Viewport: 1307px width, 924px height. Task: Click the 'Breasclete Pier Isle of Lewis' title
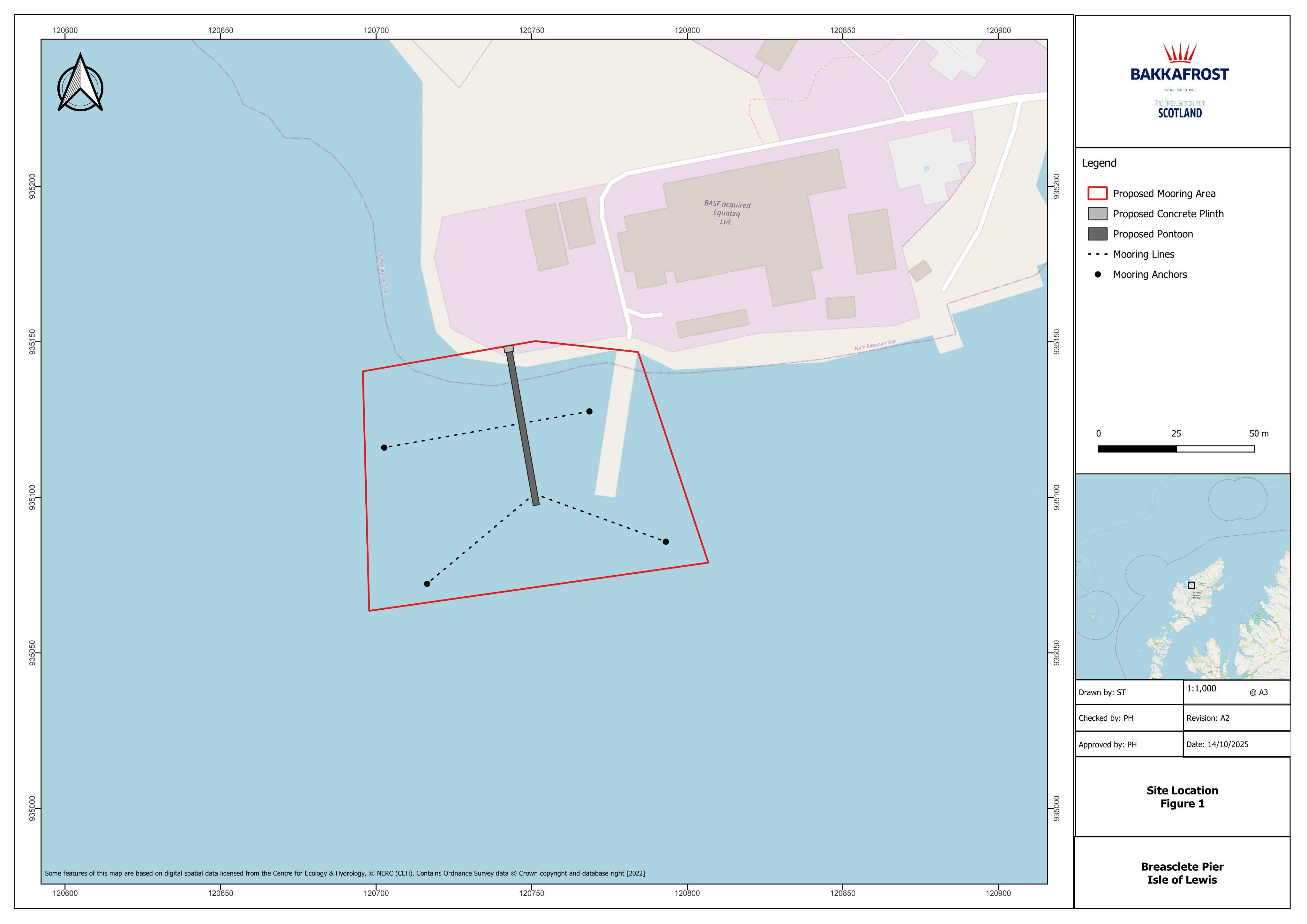click(x=1182, y=873)
